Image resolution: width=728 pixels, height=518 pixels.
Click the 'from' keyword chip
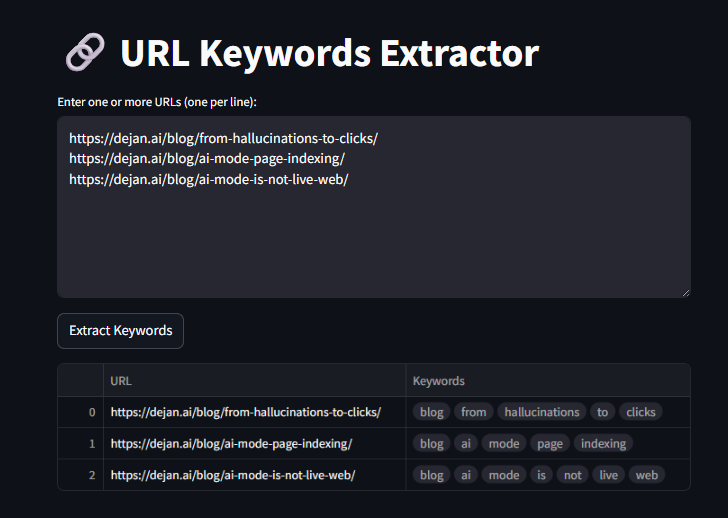[x=474, y=412]
